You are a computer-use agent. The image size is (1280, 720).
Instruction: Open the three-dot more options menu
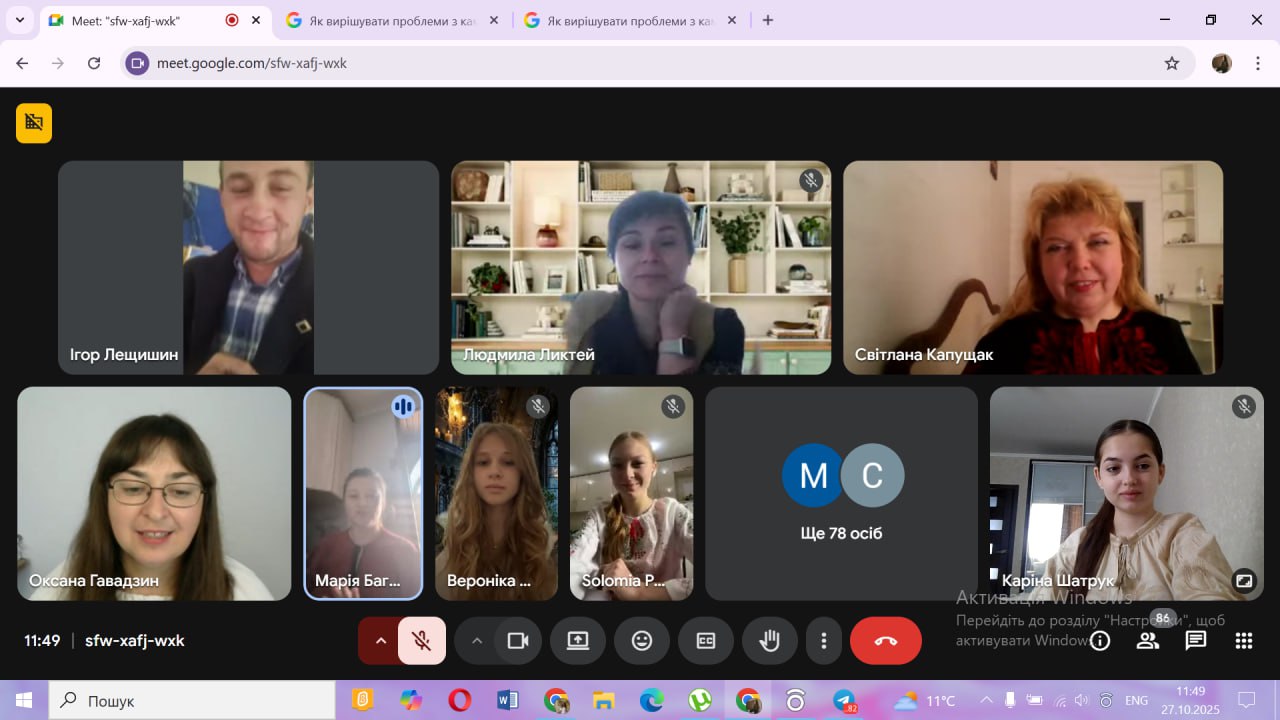pyautogui.click(x=824, y=641)
